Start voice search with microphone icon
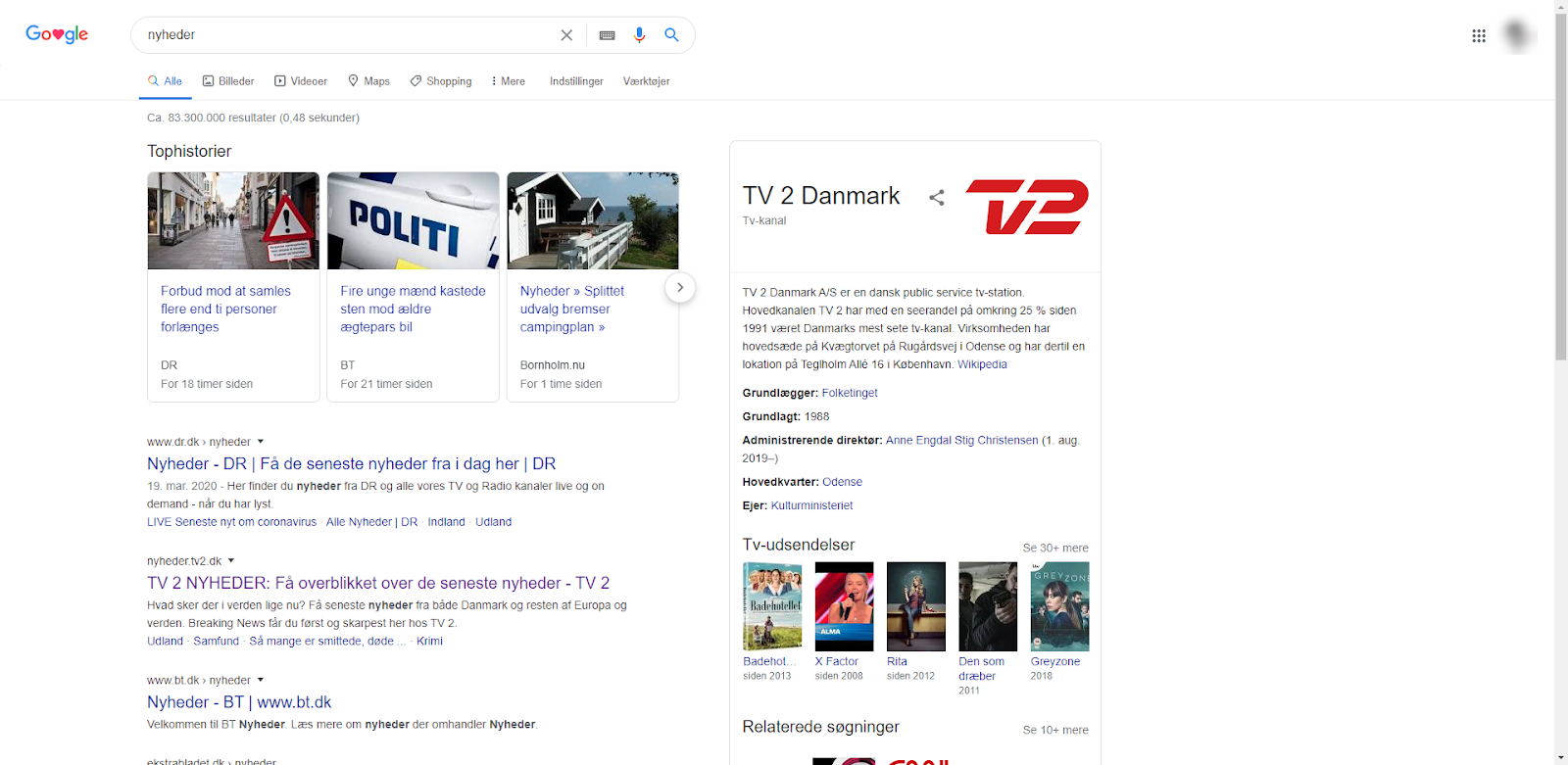Image resolution: width=1568 pixels, height=765 pixels. click(639, 35)
